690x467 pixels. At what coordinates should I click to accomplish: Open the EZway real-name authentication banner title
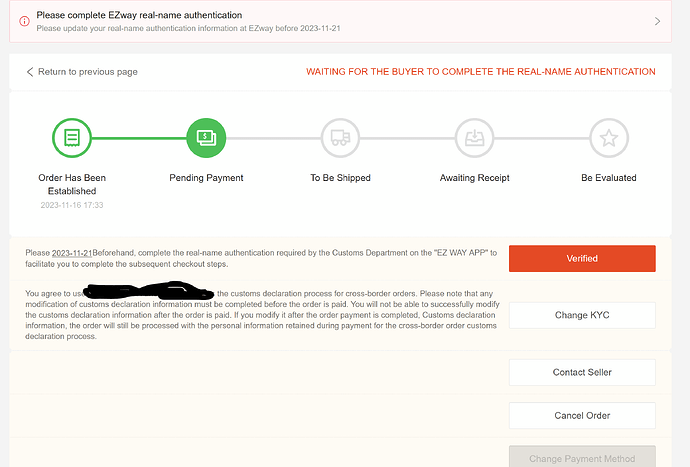point(139,15)
